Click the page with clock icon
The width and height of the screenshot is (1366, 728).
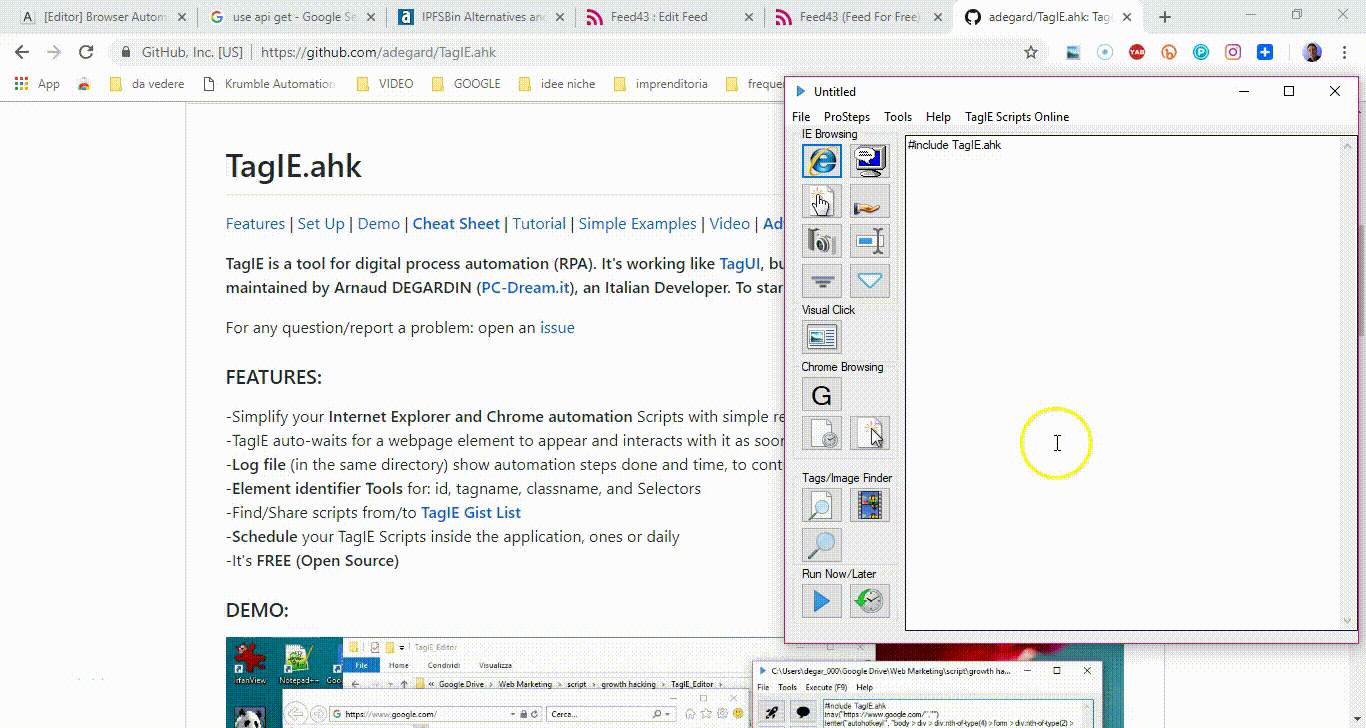tap(822, 433)
